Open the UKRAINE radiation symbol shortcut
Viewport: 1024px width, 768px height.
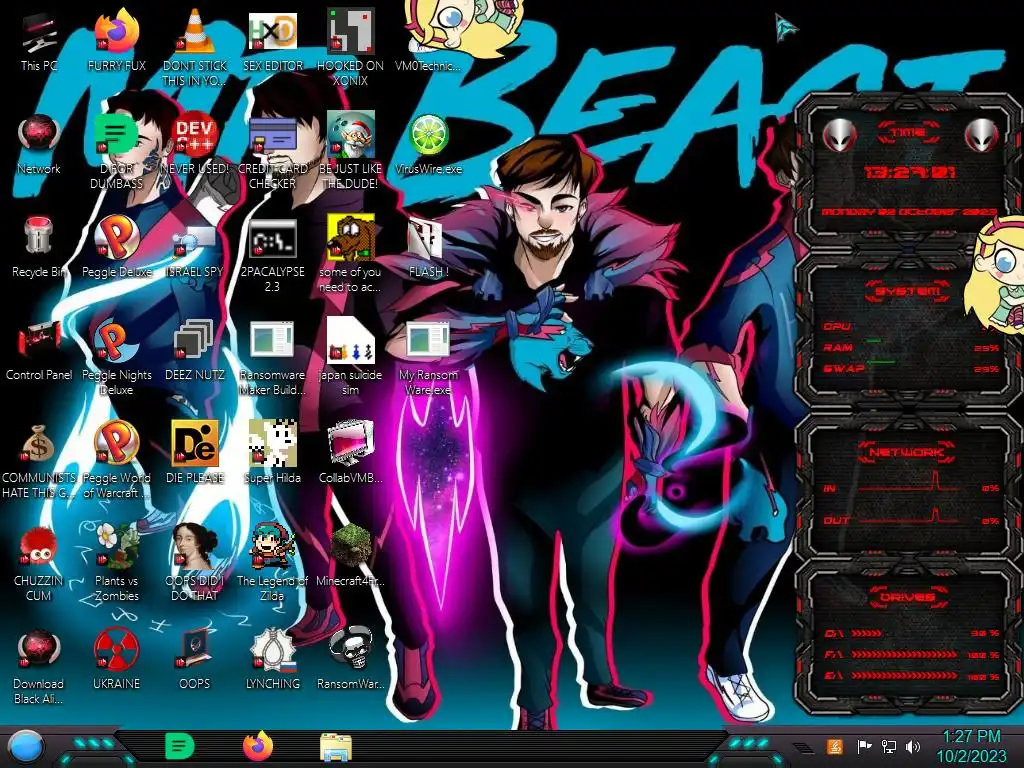click(116, 658)
